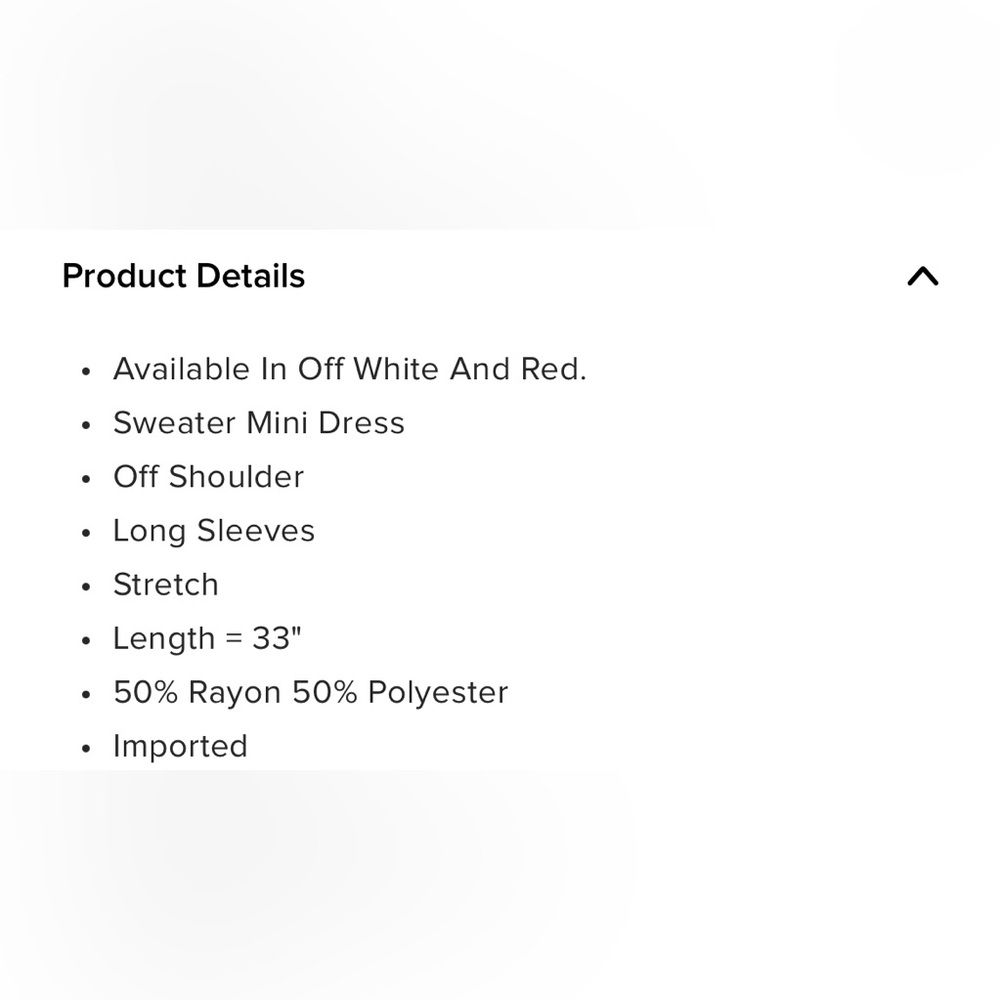Viewport: 1000px width, 1000px height.
Task: Click the Imported detail text
Action: click(180, 746)
